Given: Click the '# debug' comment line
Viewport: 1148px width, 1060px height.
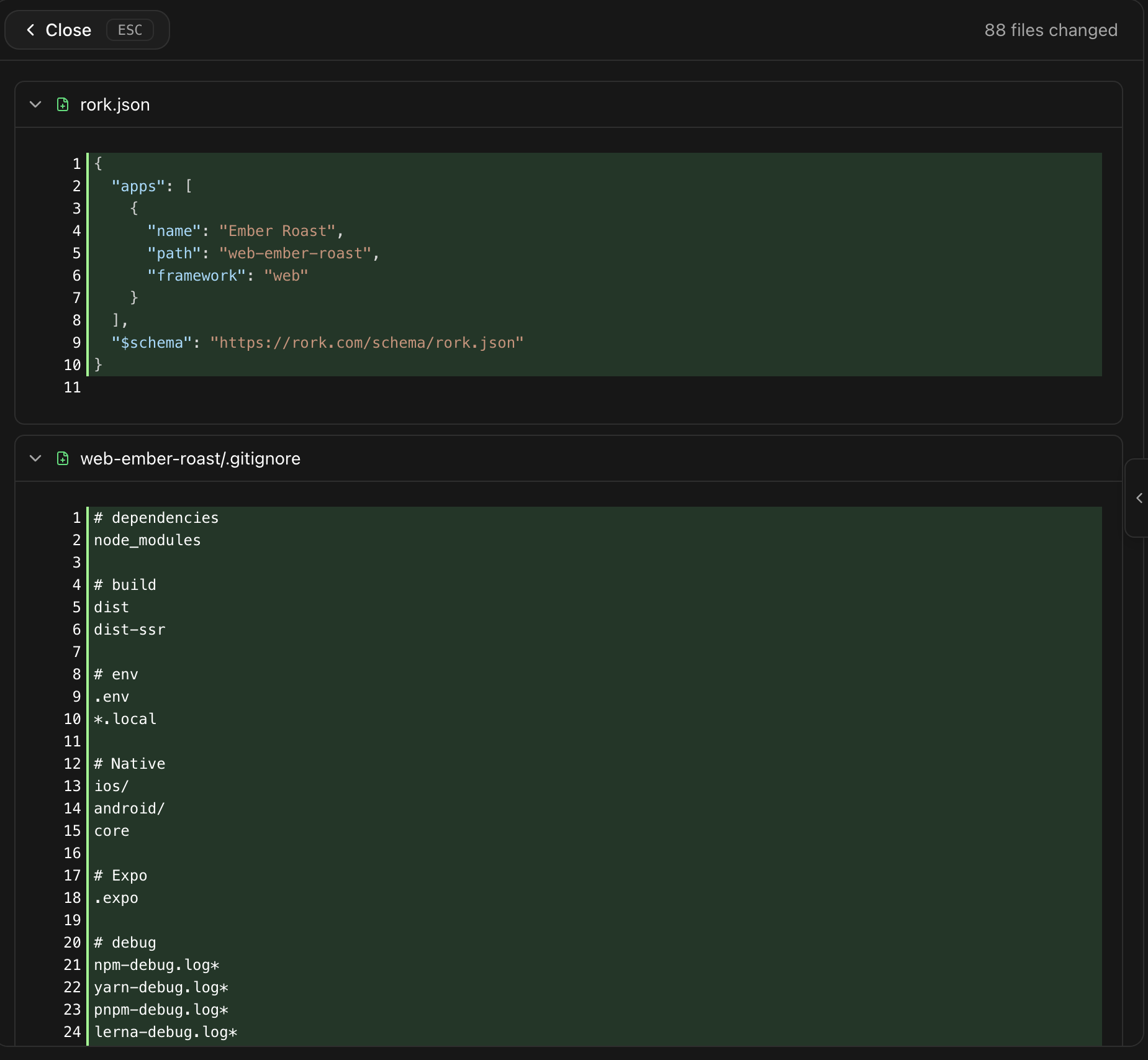Looking at the screenshot, I should (x=595, y=943).
